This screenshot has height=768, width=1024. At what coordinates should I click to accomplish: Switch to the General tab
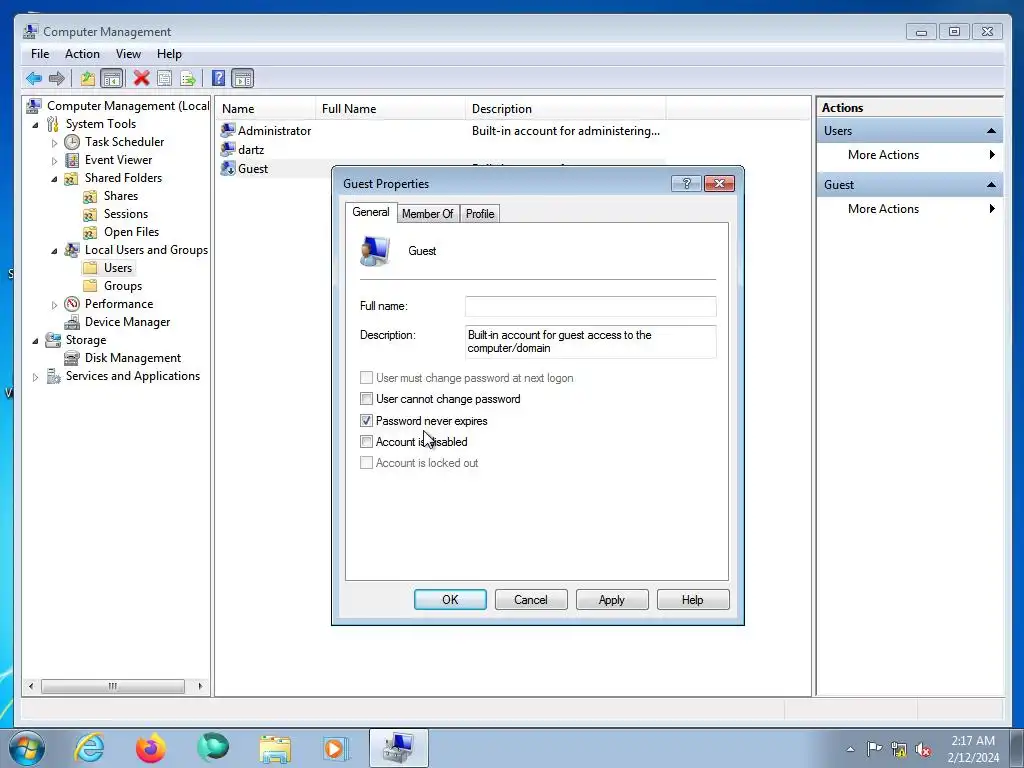(371, 212)
